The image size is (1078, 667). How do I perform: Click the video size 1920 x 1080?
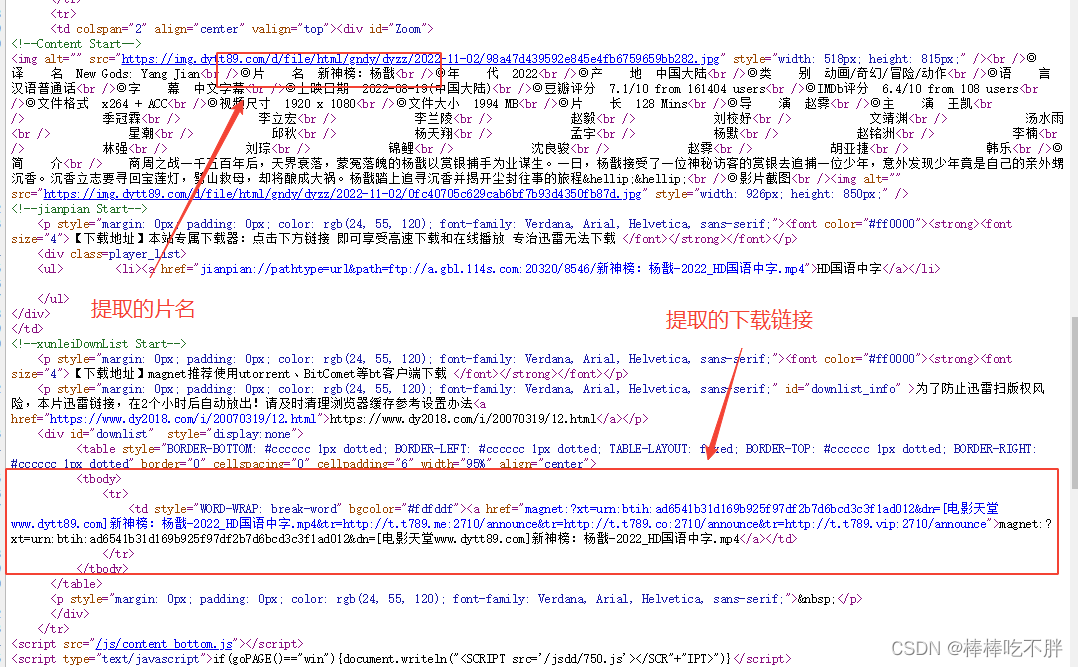click(x=318, y=104)
